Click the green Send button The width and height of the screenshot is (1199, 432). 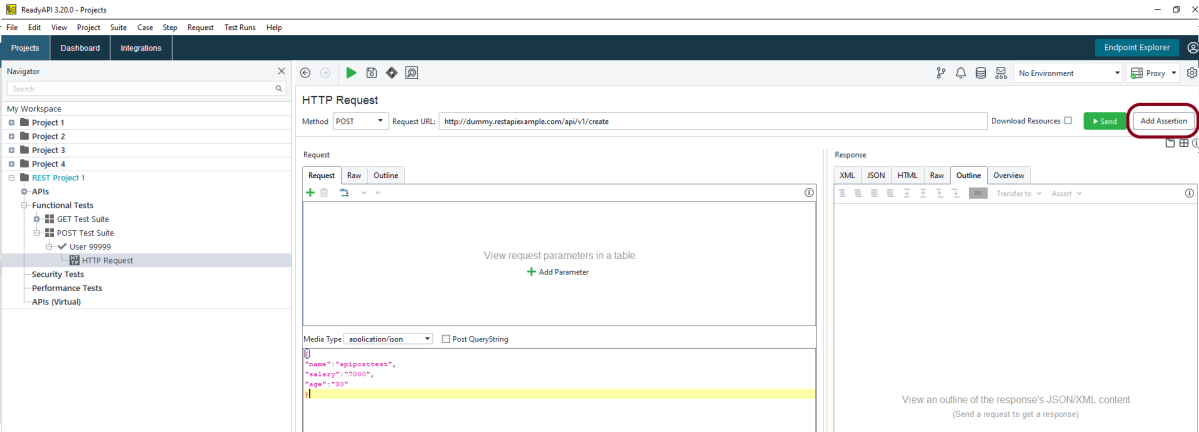coord(1104,121)
